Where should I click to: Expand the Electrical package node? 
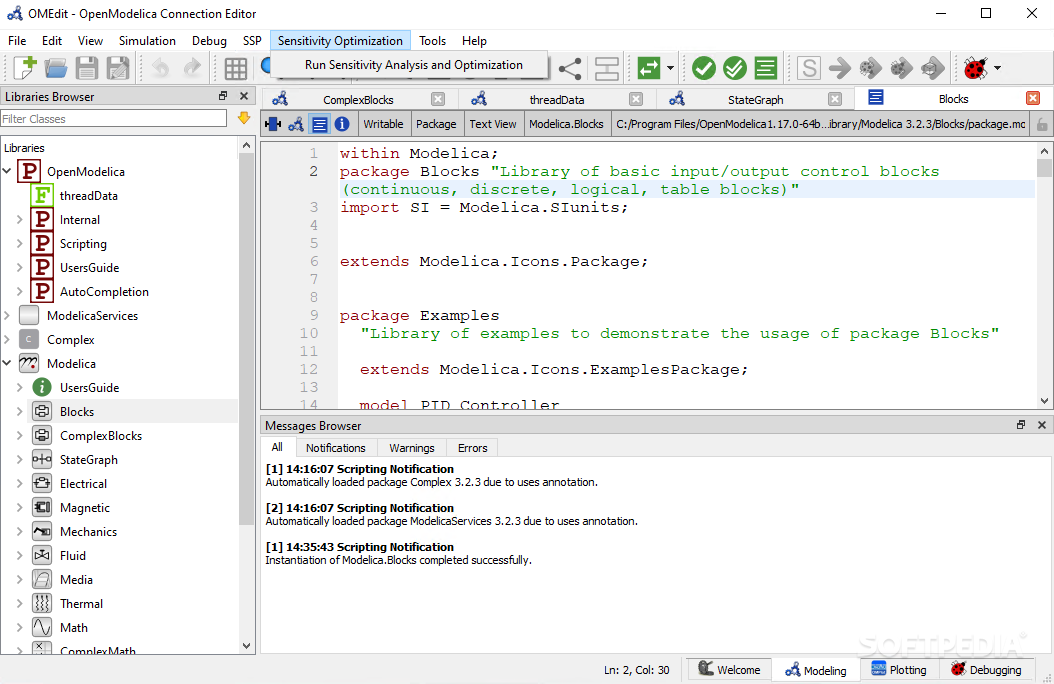pos(19,484)
